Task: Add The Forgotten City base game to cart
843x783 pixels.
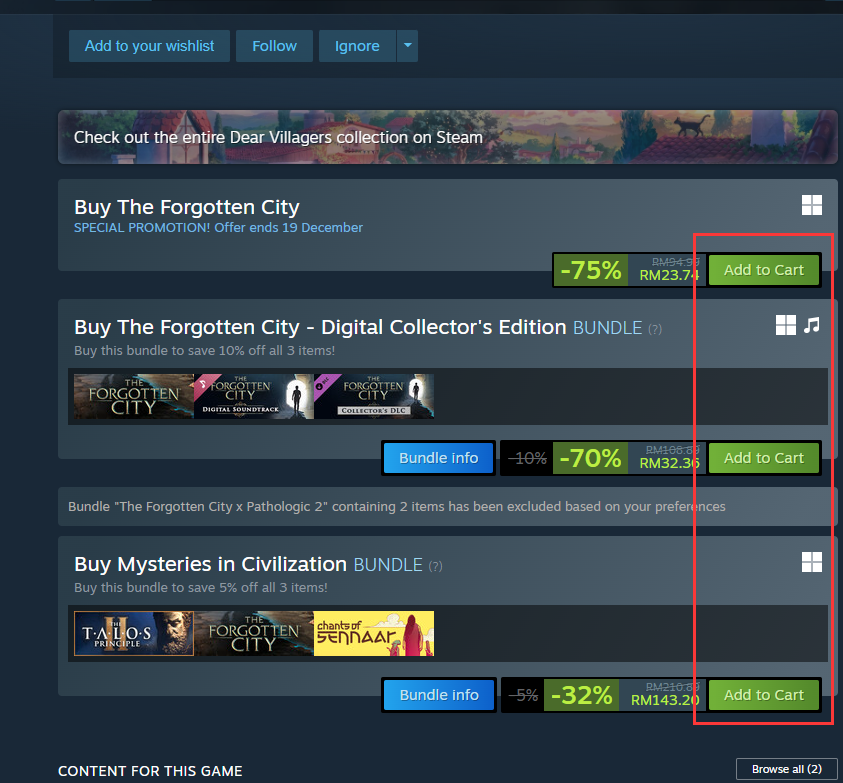Action: [763, 270]
